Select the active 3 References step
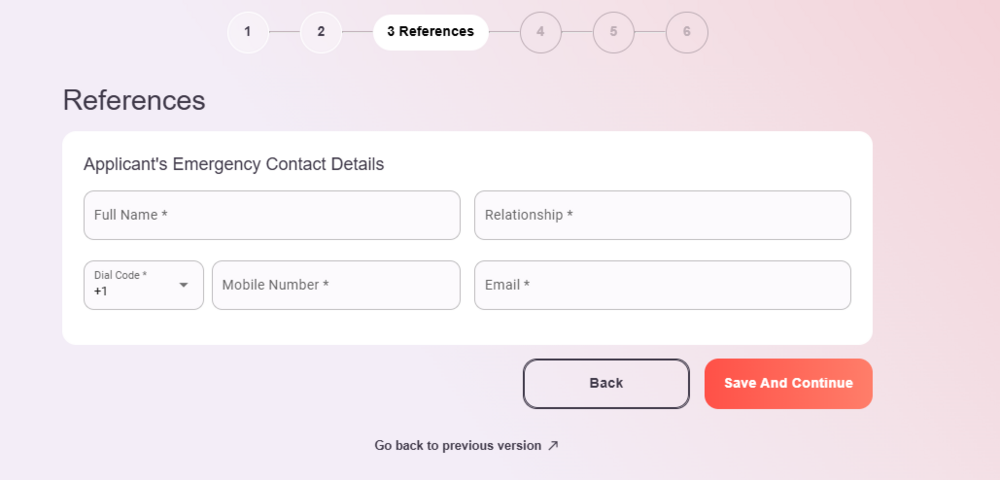Image resolution: width=1000 pixels, height=480 pixels. 430,32
